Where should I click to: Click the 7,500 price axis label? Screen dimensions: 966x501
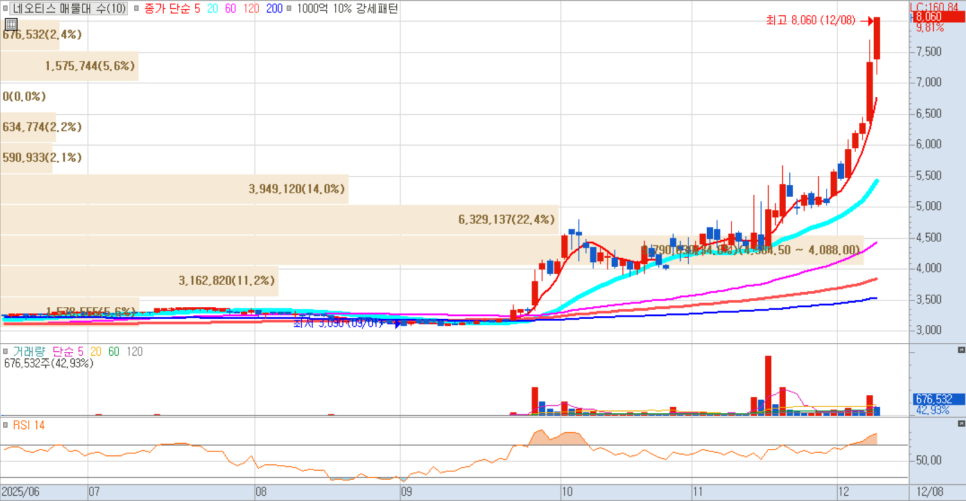(x=929, y=52)
